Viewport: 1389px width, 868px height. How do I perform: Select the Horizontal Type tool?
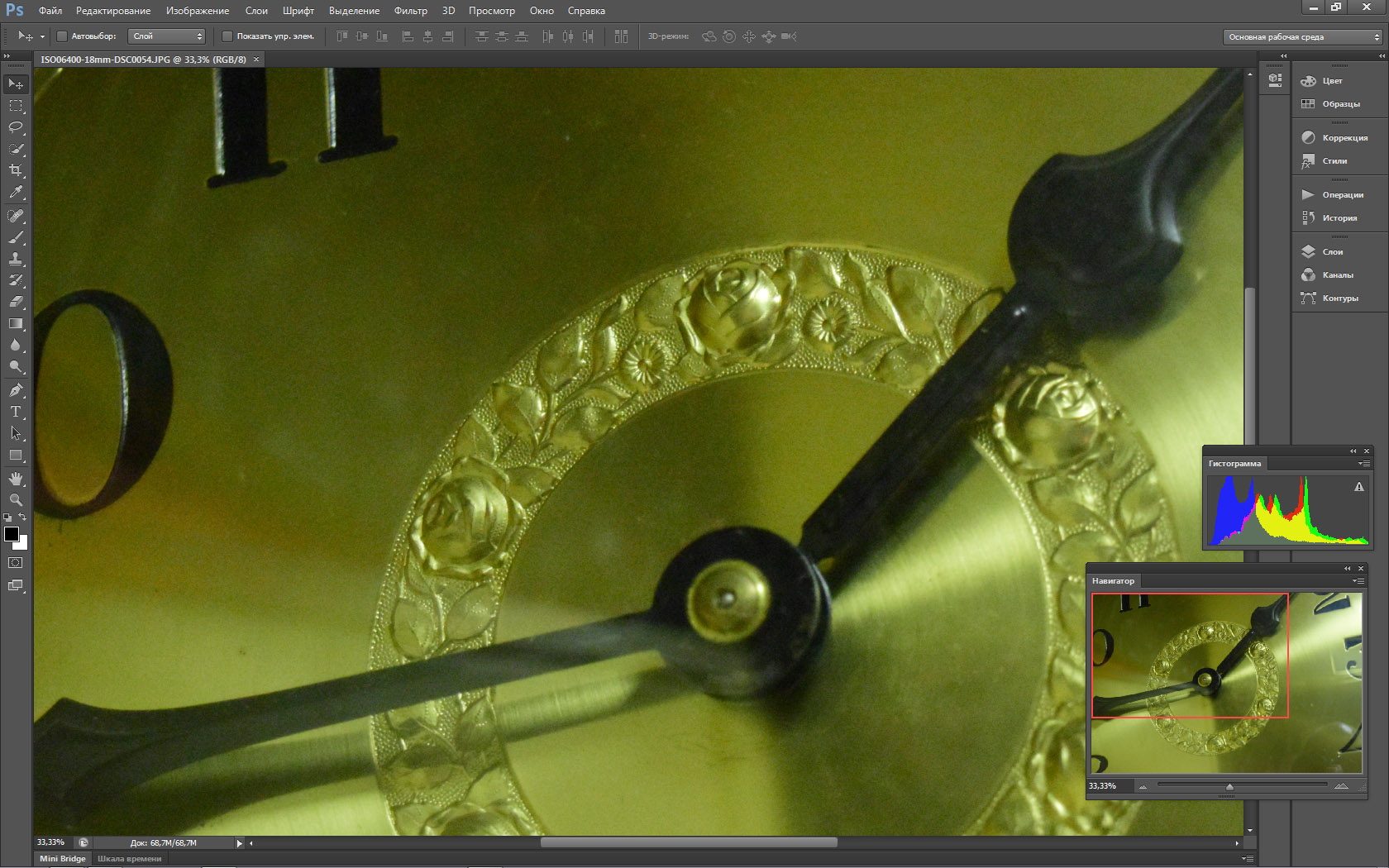tap(16, 412)
